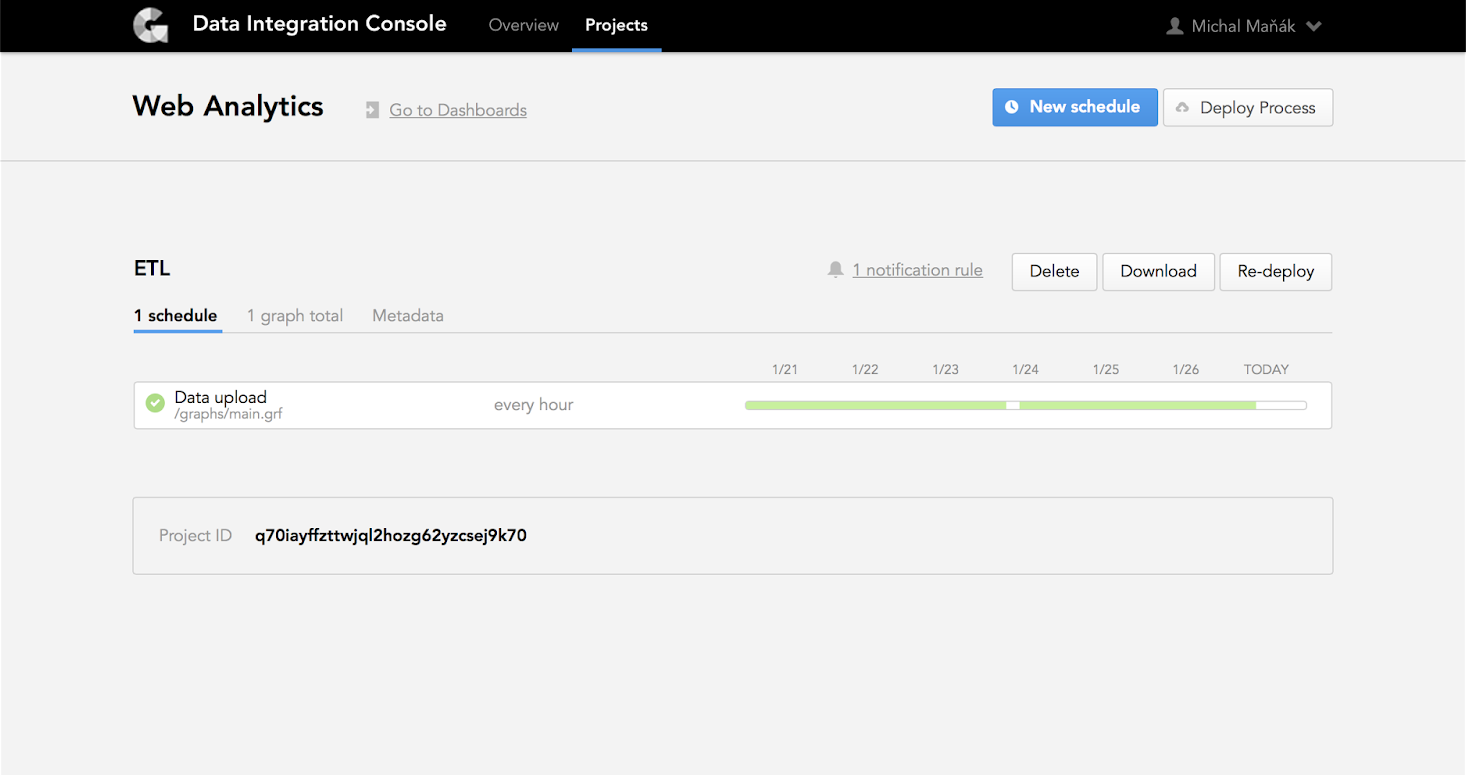Select the 1 graph total tab
The image size is (1466, 775).
coord(295,316)
